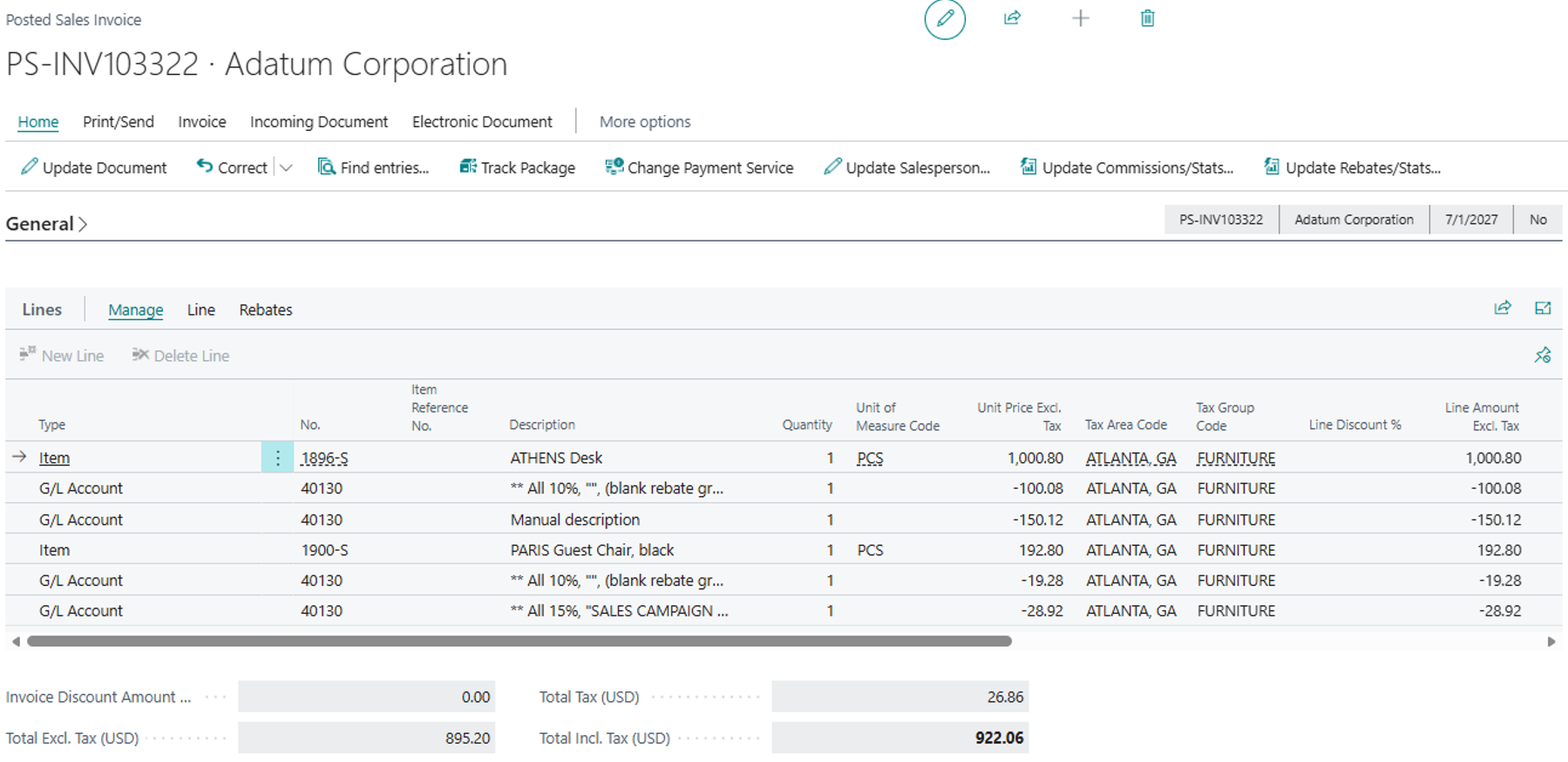
Task: Click Update Salesperson action
Action: click(x=906, y=167)
